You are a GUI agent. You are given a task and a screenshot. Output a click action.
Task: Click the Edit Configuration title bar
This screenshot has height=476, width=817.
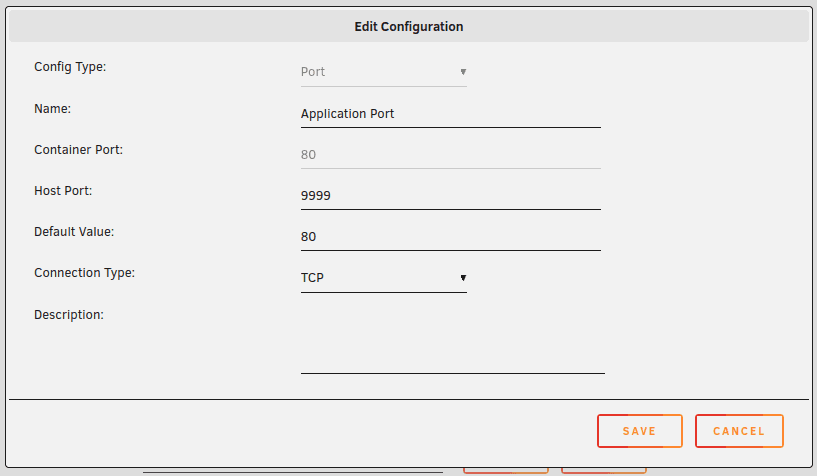pos(408,27)
